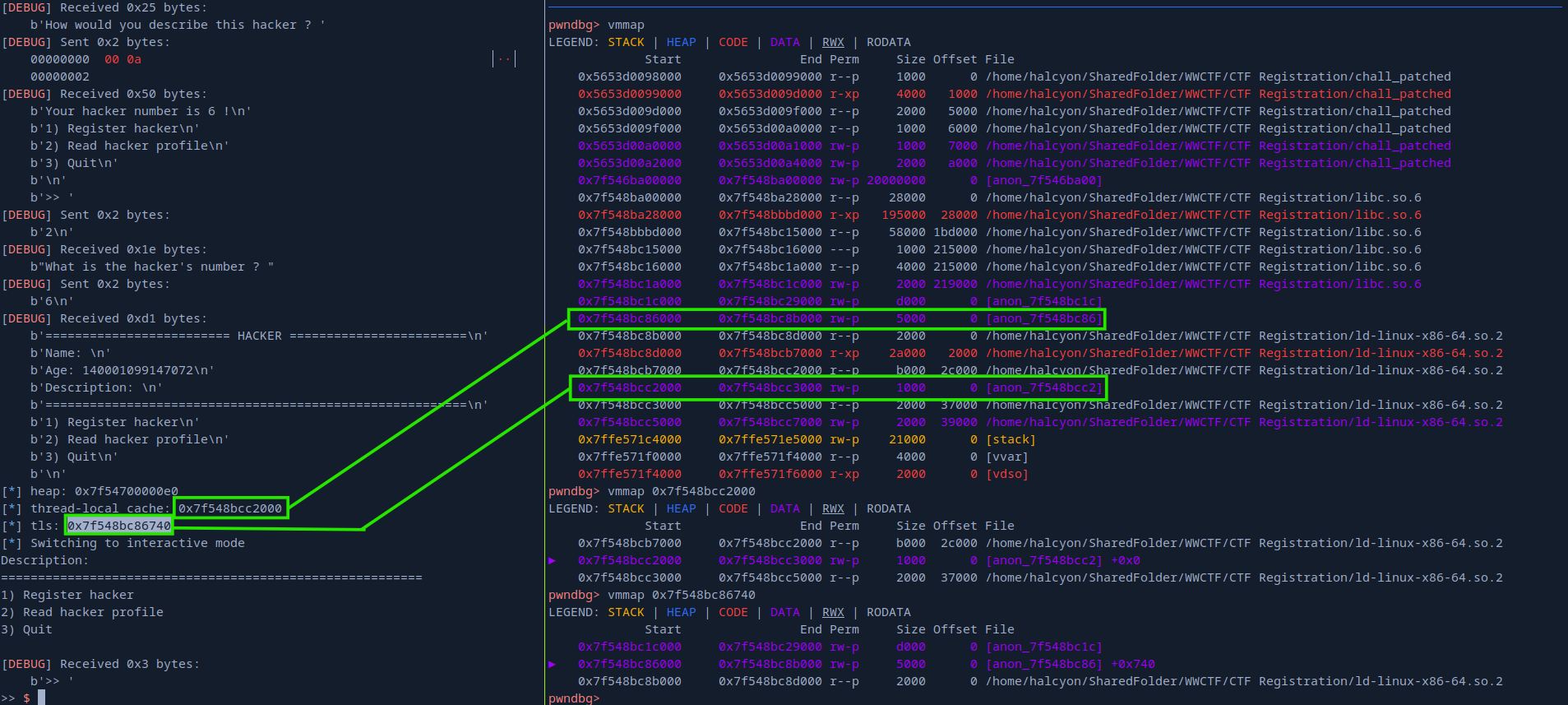Place cursor at the bottom-left shell prompt
This screenshot has height=705, width=1568.
(x=41, y=698)
